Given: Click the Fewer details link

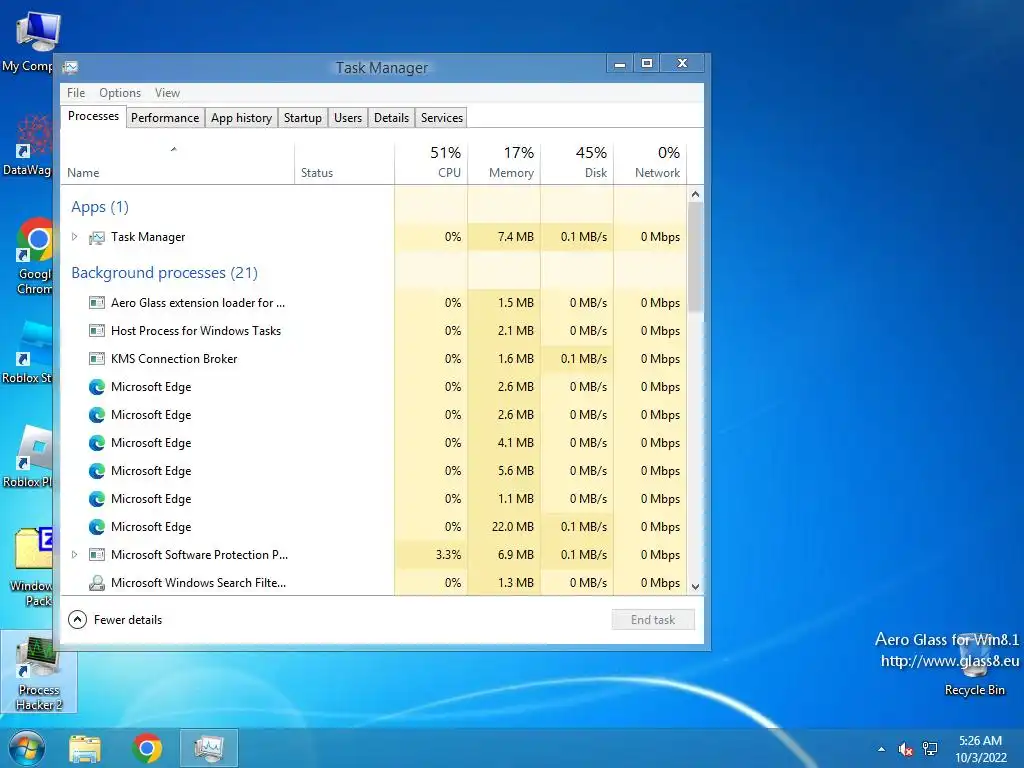Looking at the screenshot, I should 128,620.
